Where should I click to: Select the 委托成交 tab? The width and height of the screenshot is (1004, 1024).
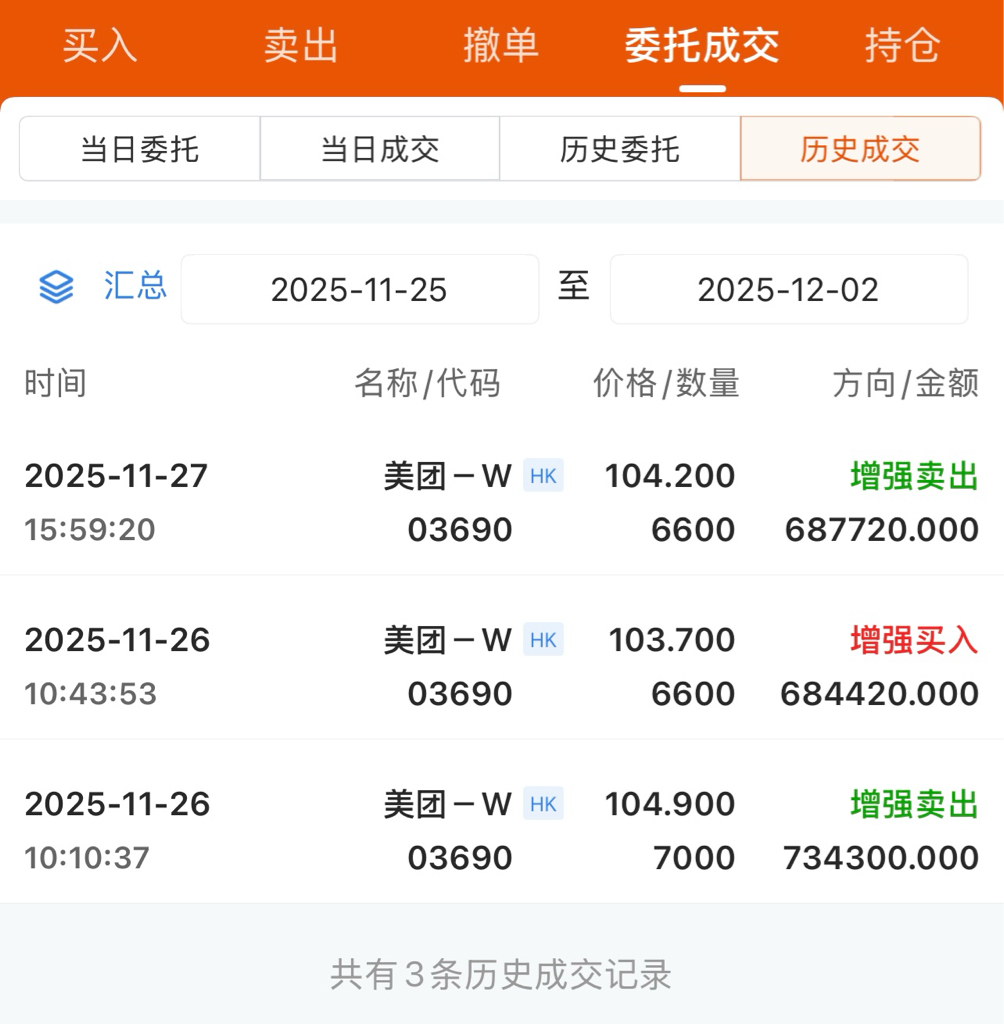[702, 46]
